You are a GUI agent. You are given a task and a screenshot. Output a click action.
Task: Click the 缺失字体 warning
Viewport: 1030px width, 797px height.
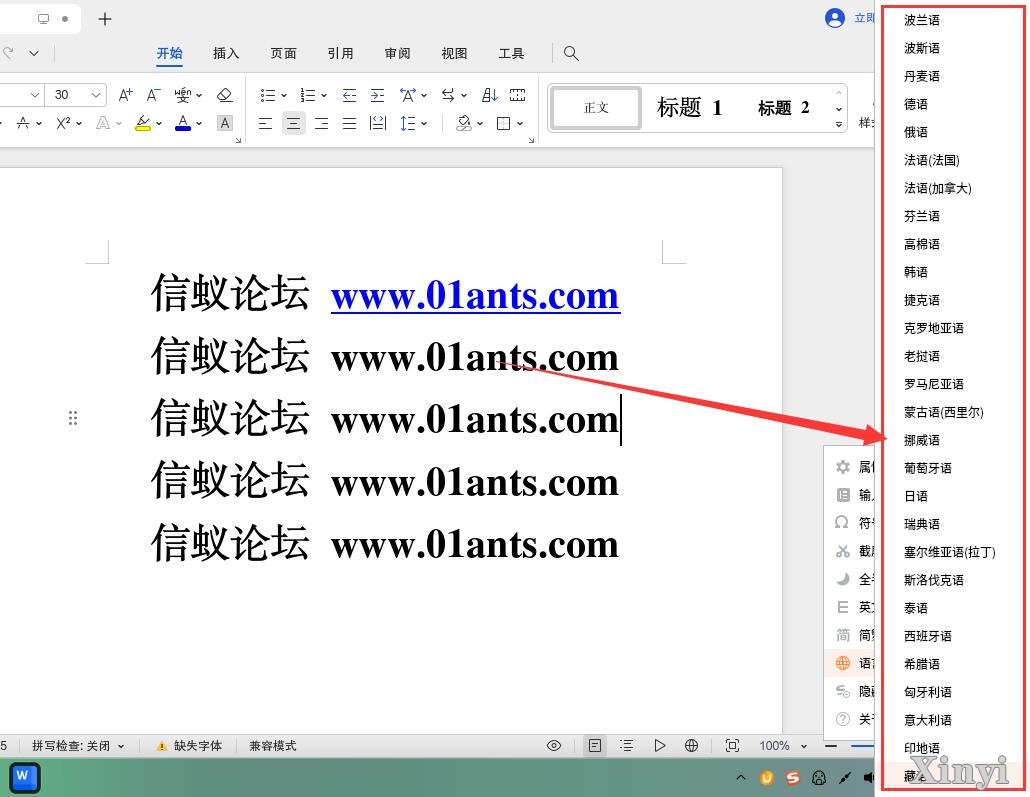pos(189,746)
